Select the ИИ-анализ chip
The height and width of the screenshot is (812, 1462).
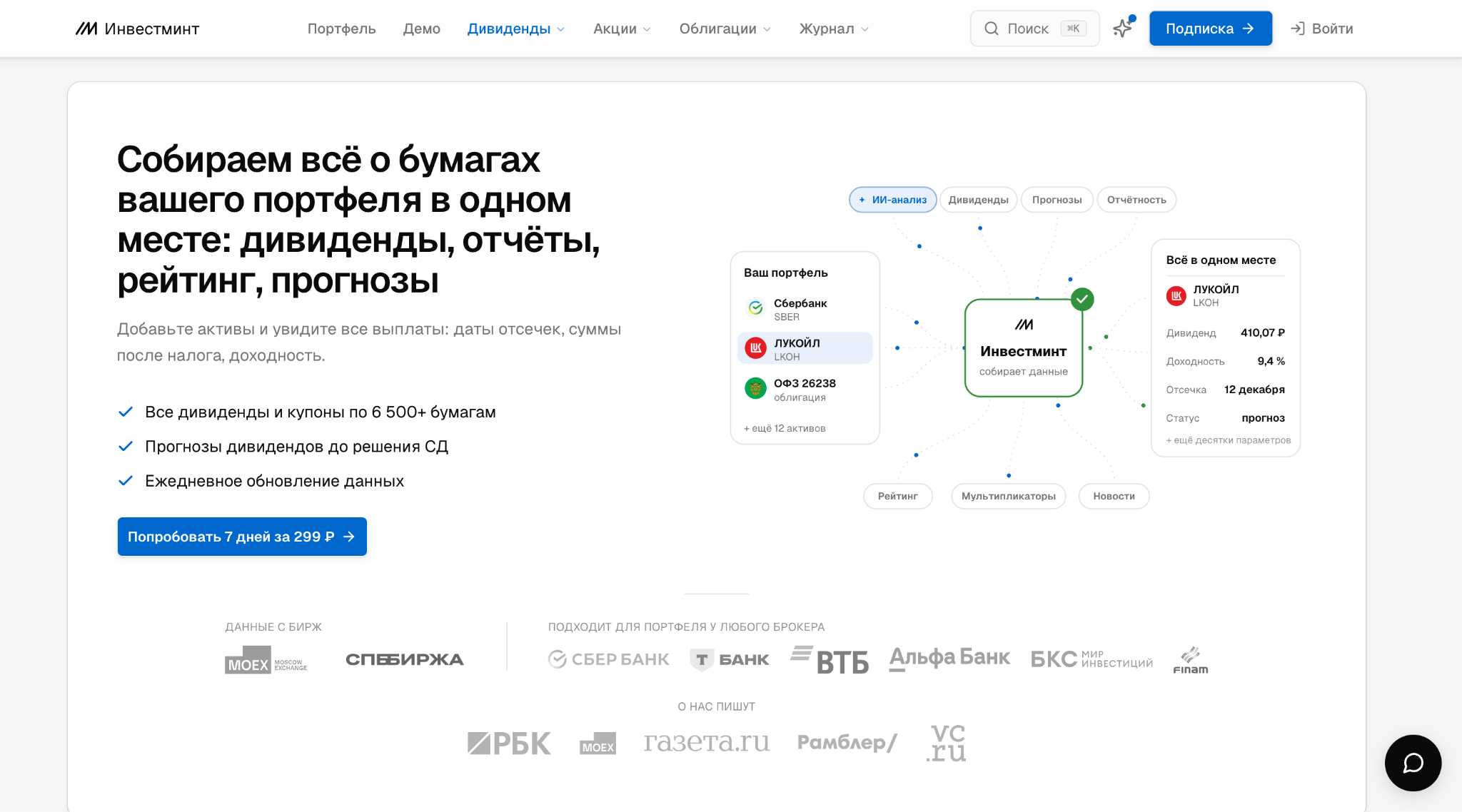coord(893,200)
